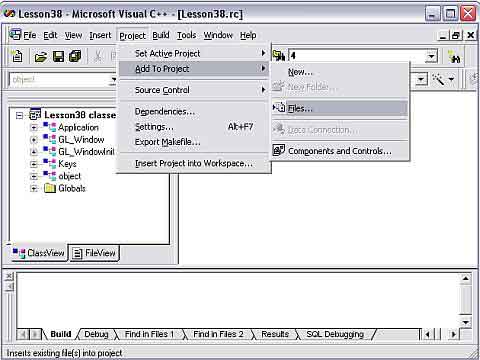Switch to the Find in Files 2 tab

point(218,334)
